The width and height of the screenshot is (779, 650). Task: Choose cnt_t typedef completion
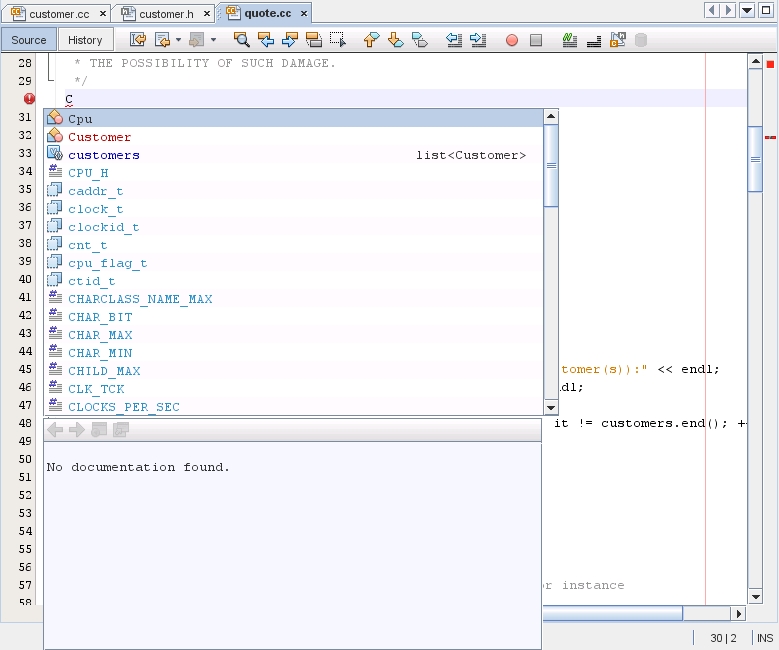(x=294, y=245)
